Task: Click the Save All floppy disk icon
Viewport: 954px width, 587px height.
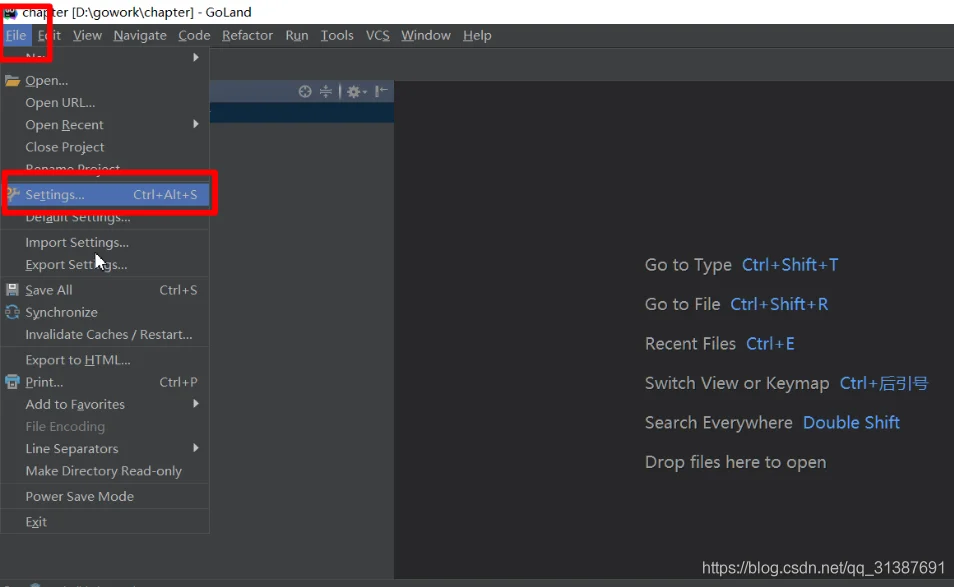Action: (x=12, y=290)
